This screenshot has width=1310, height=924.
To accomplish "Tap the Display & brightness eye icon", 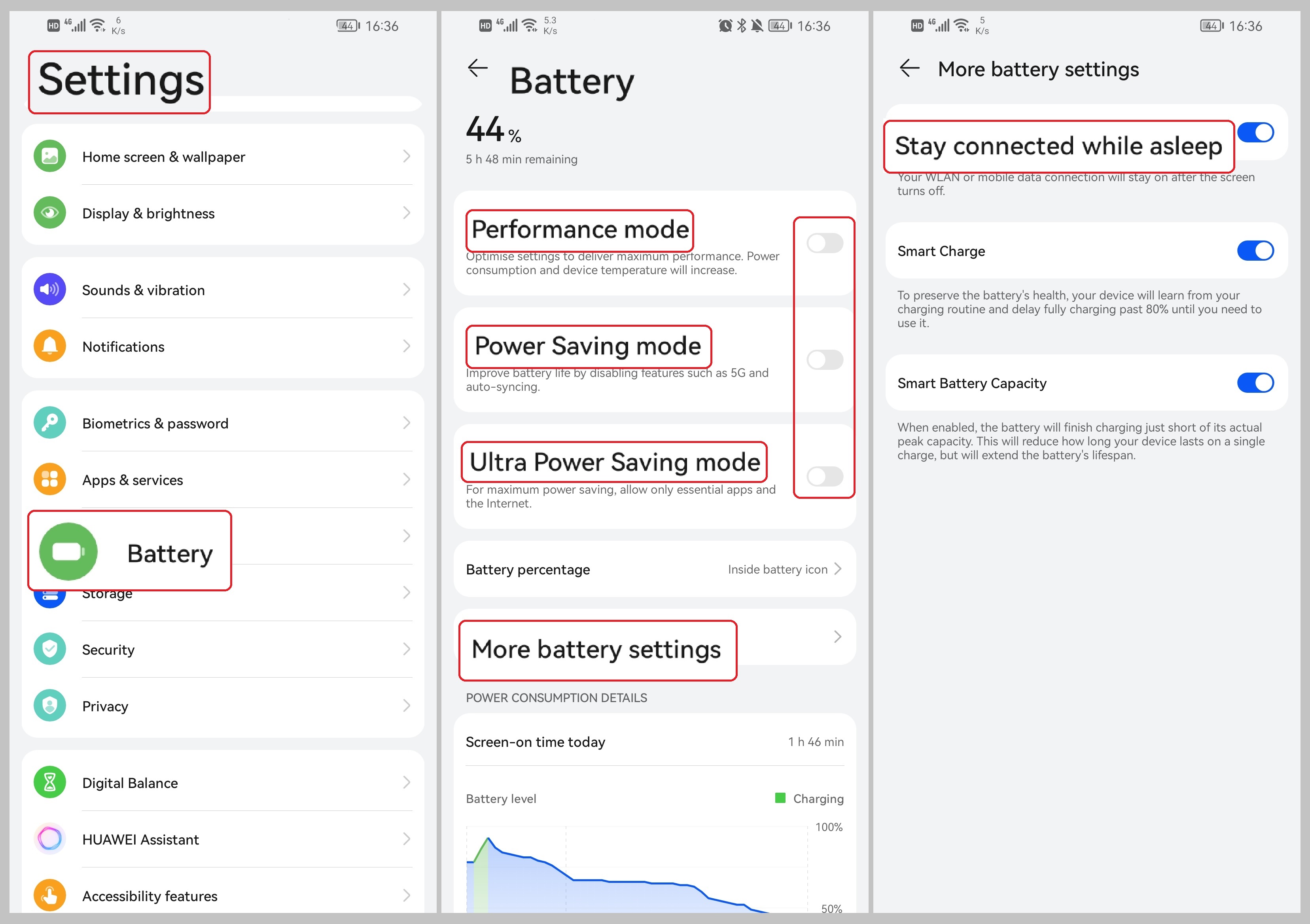I will (x=49, y=213).
